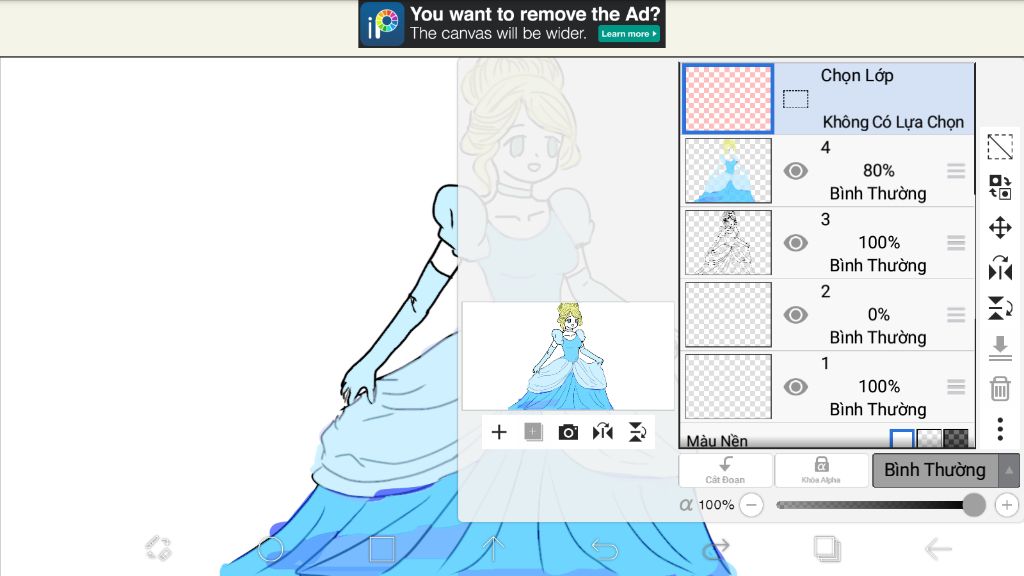The width and height of the screenshot is (1024, 576).
Task: Grab reorder handle of layer 4
Action: [956, 171]
